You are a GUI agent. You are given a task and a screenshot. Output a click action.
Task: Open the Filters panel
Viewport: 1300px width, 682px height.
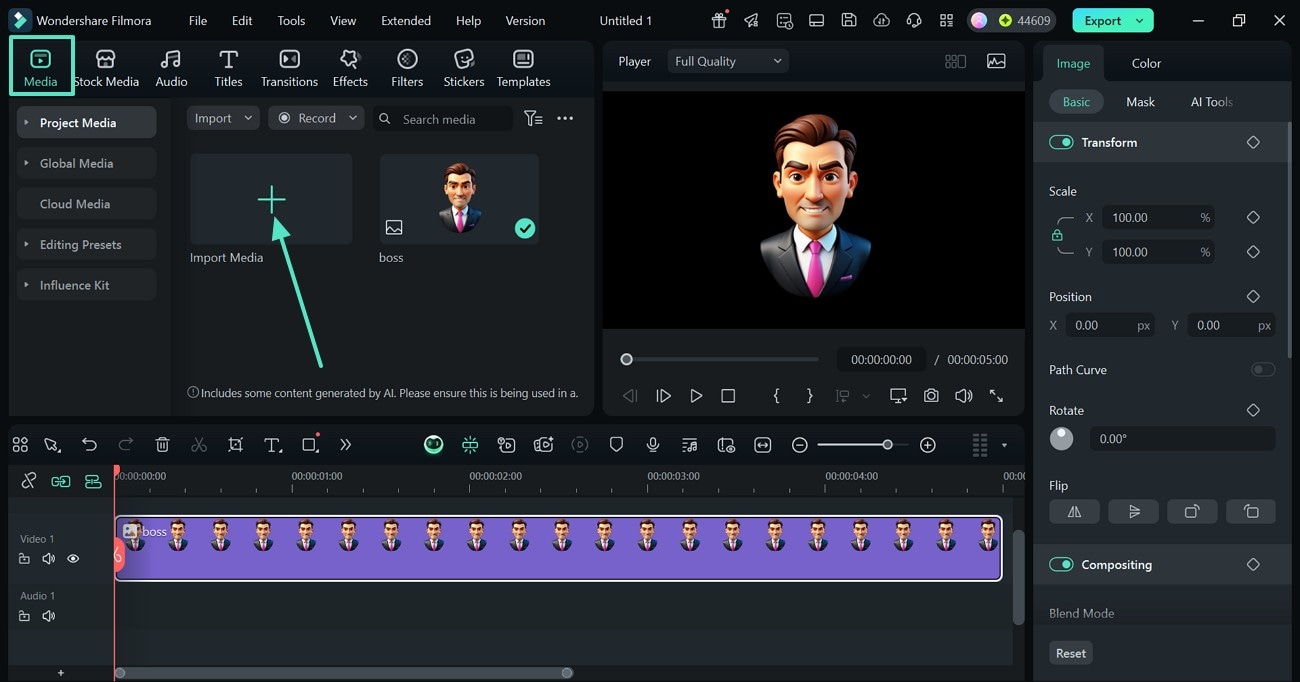click(407, 67)
